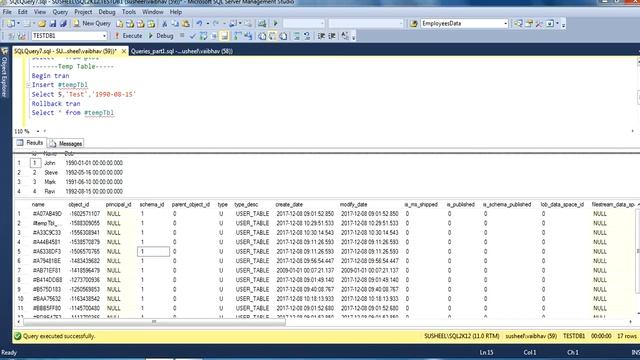Open the File menu
The height and width of the screenshot is (360, 640).
point(7,12)
